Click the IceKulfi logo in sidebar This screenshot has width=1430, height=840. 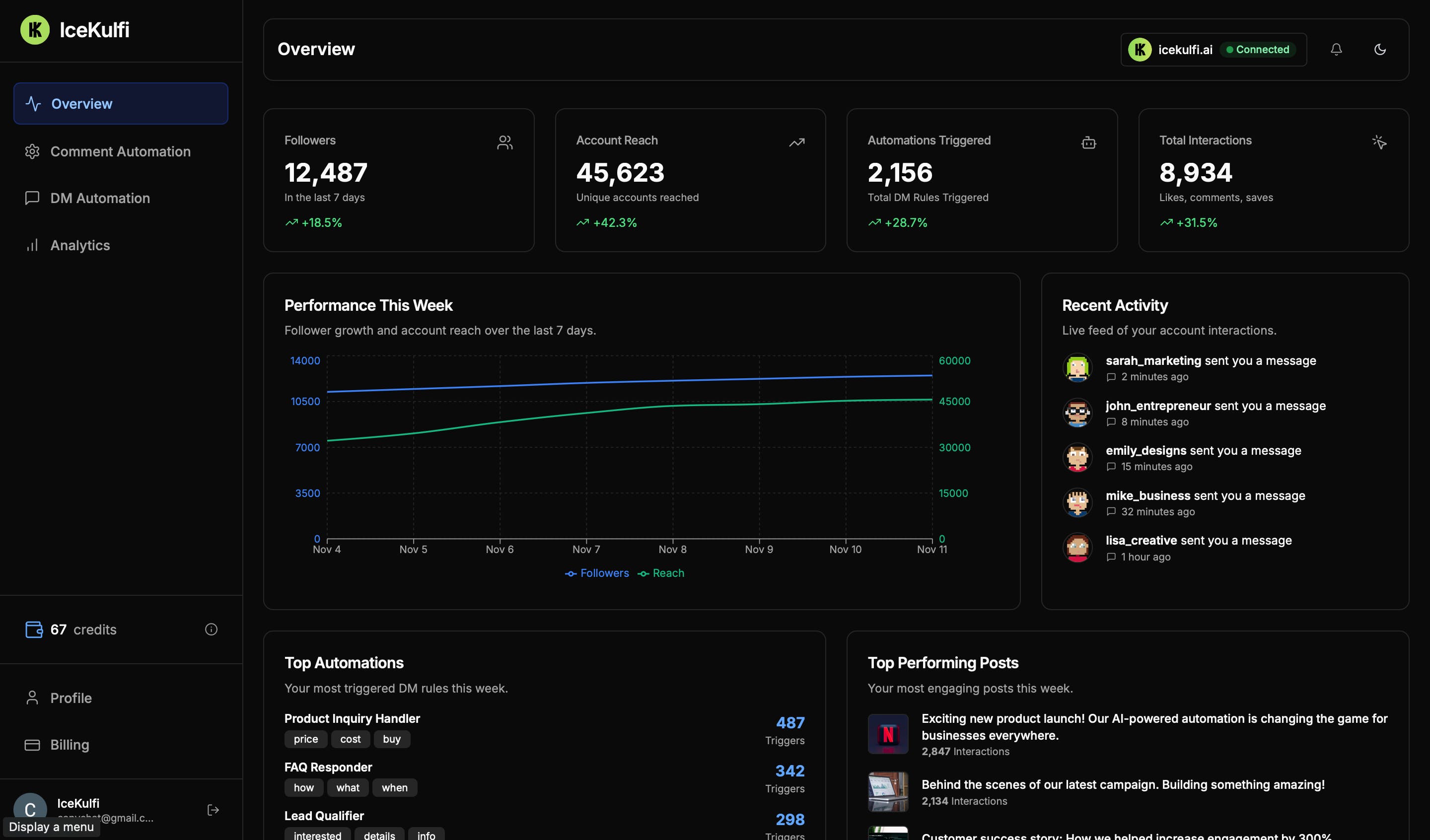point(35,29)
